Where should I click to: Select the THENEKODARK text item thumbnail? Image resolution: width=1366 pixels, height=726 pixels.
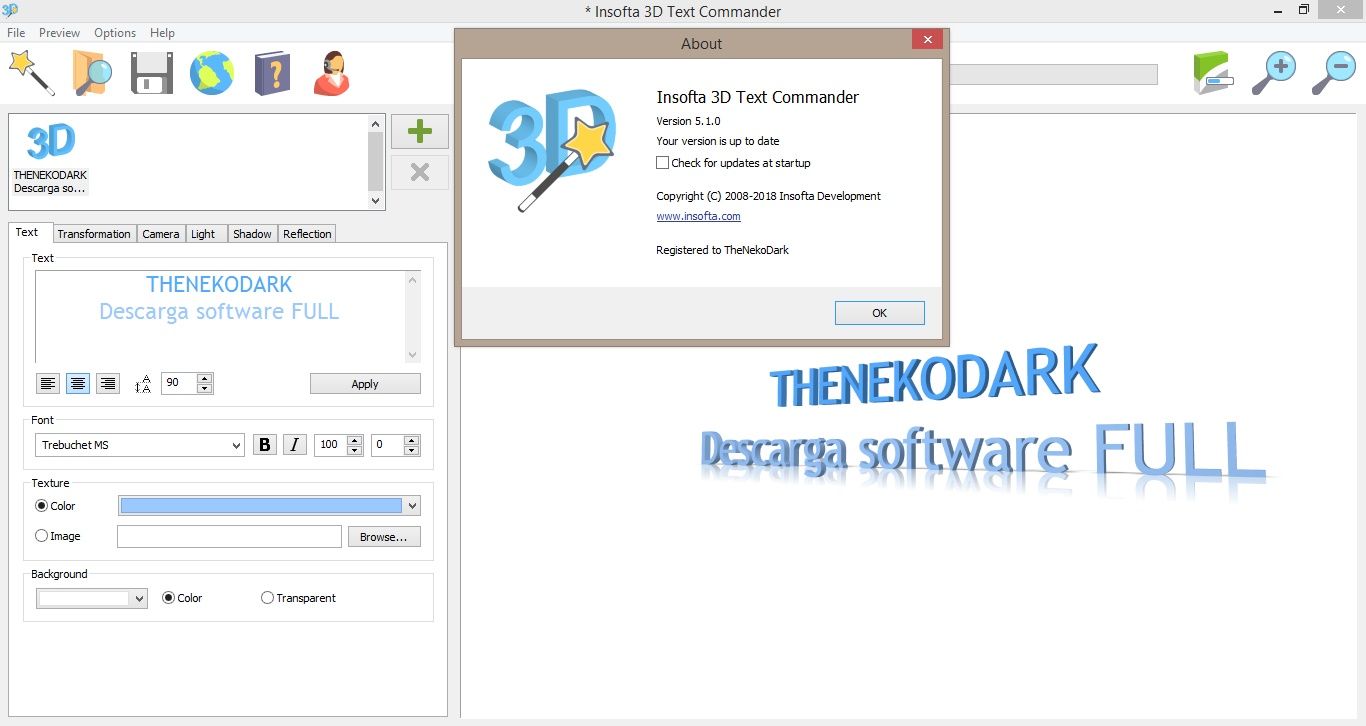tap(50, 158)
